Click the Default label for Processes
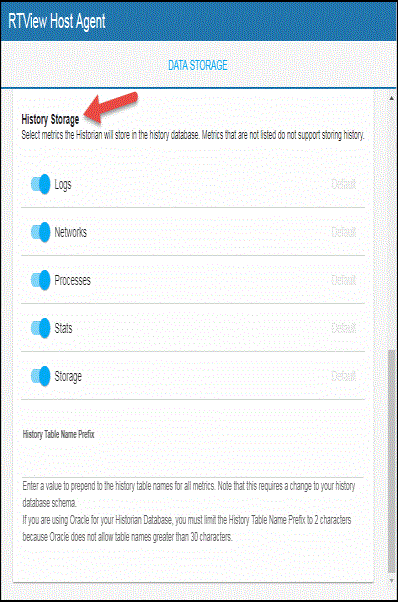 point(344,280)
